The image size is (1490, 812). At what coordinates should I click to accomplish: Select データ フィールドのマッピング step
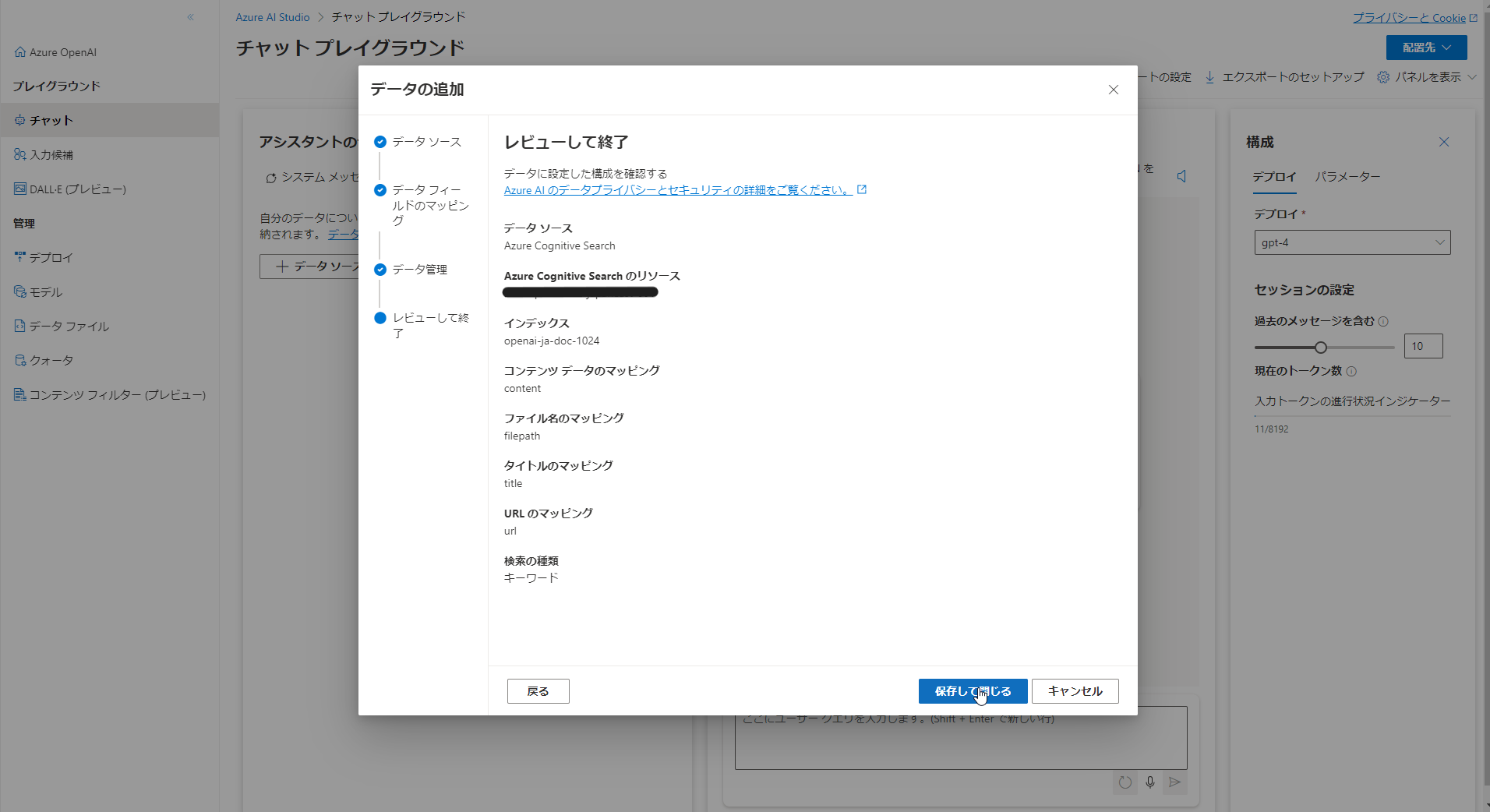tap(422, 206)
